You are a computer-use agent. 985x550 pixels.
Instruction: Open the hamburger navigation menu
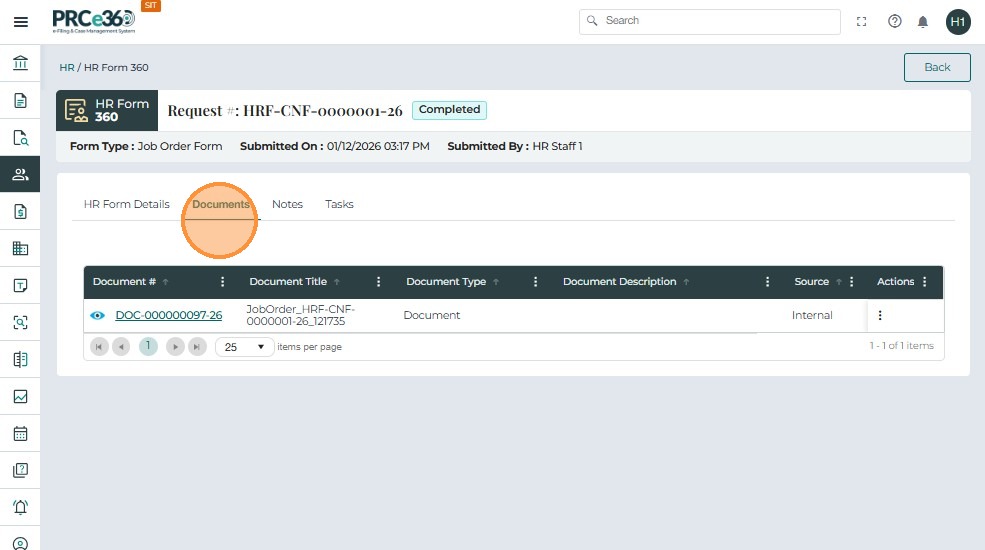[x=21, y=22]
